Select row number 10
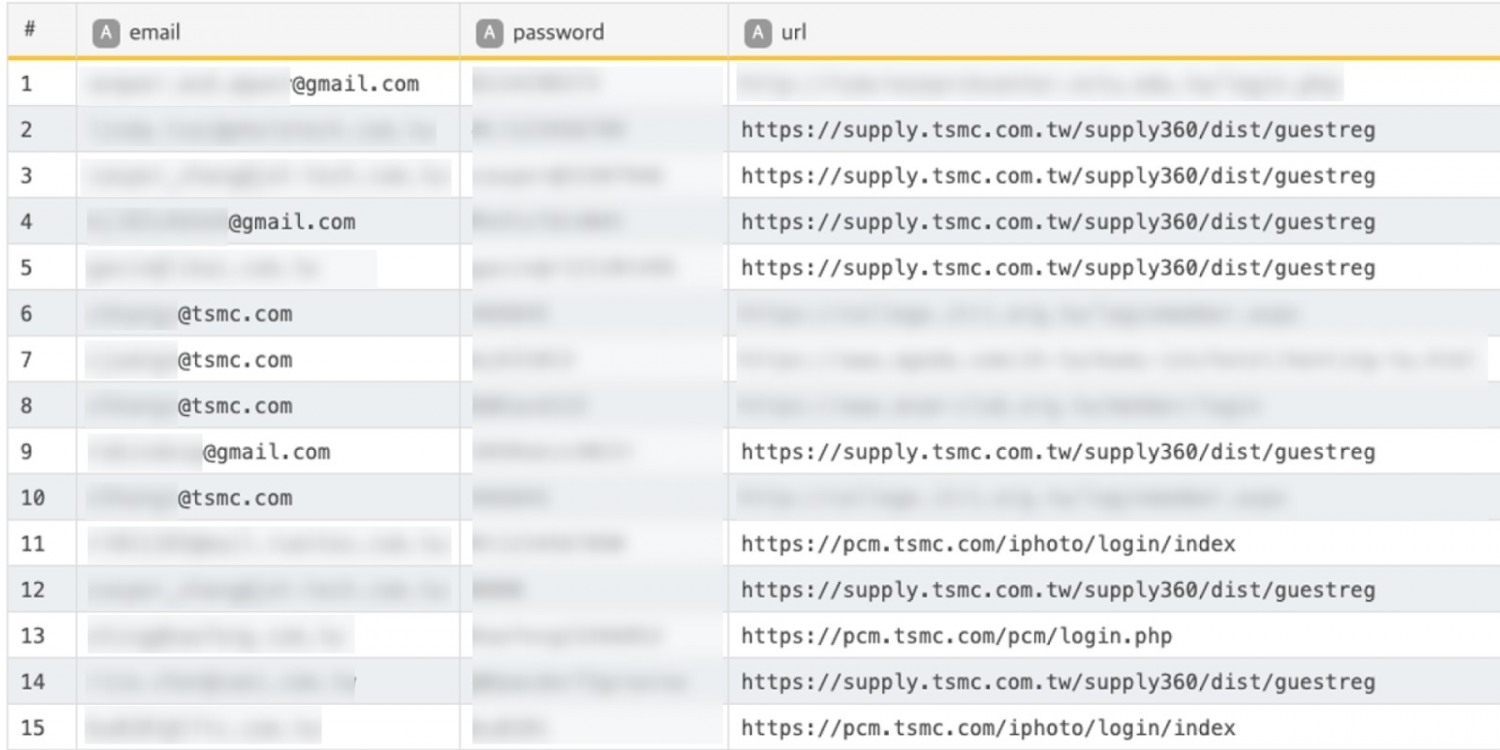The image size is (1500, 750). coord(32,498)
